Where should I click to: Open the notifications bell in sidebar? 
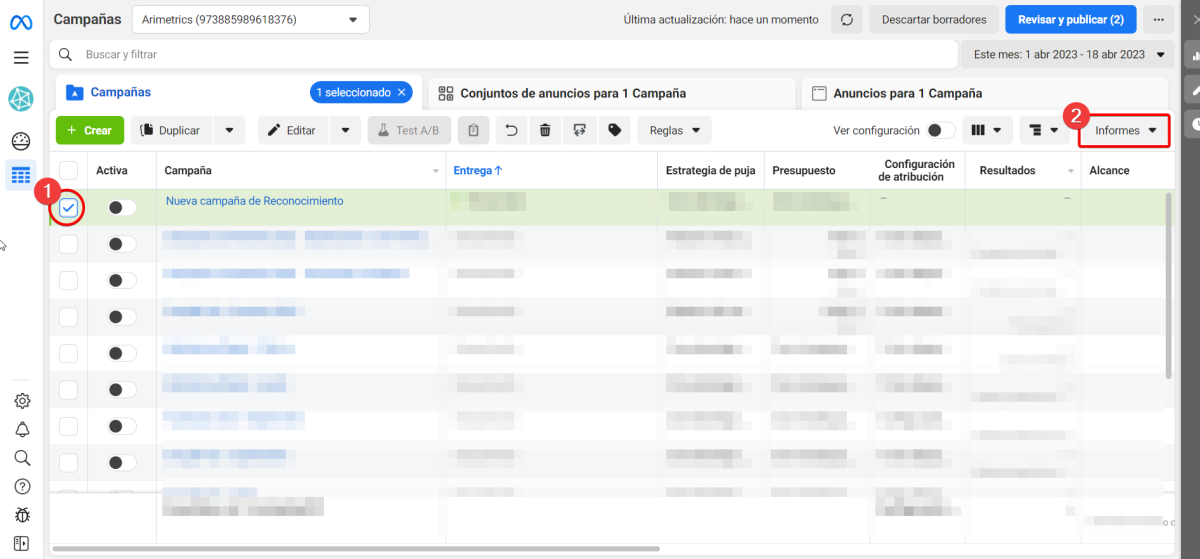(x=22, y=429)
